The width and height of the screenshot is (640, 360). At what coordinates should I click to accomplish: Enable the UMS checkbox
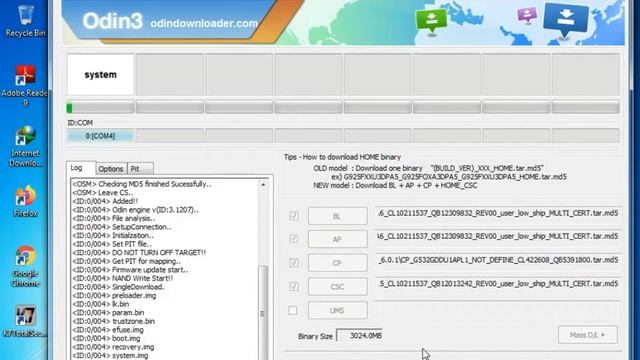[293, 310]
